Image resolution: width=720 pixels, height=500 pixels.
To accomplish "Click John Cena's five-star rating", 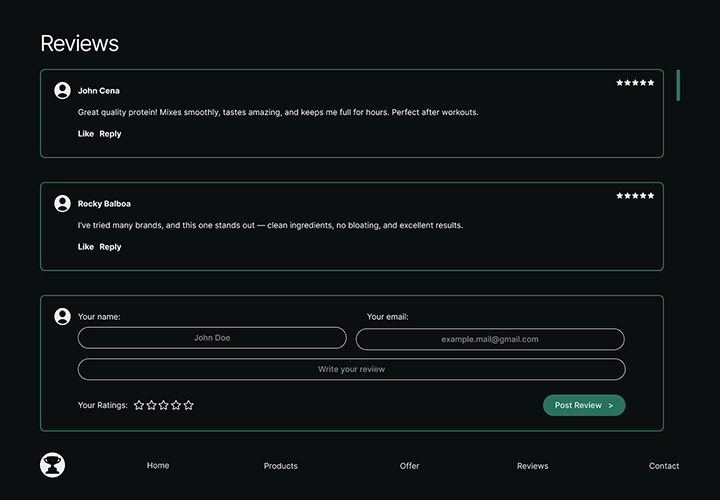I will [635, 83].
